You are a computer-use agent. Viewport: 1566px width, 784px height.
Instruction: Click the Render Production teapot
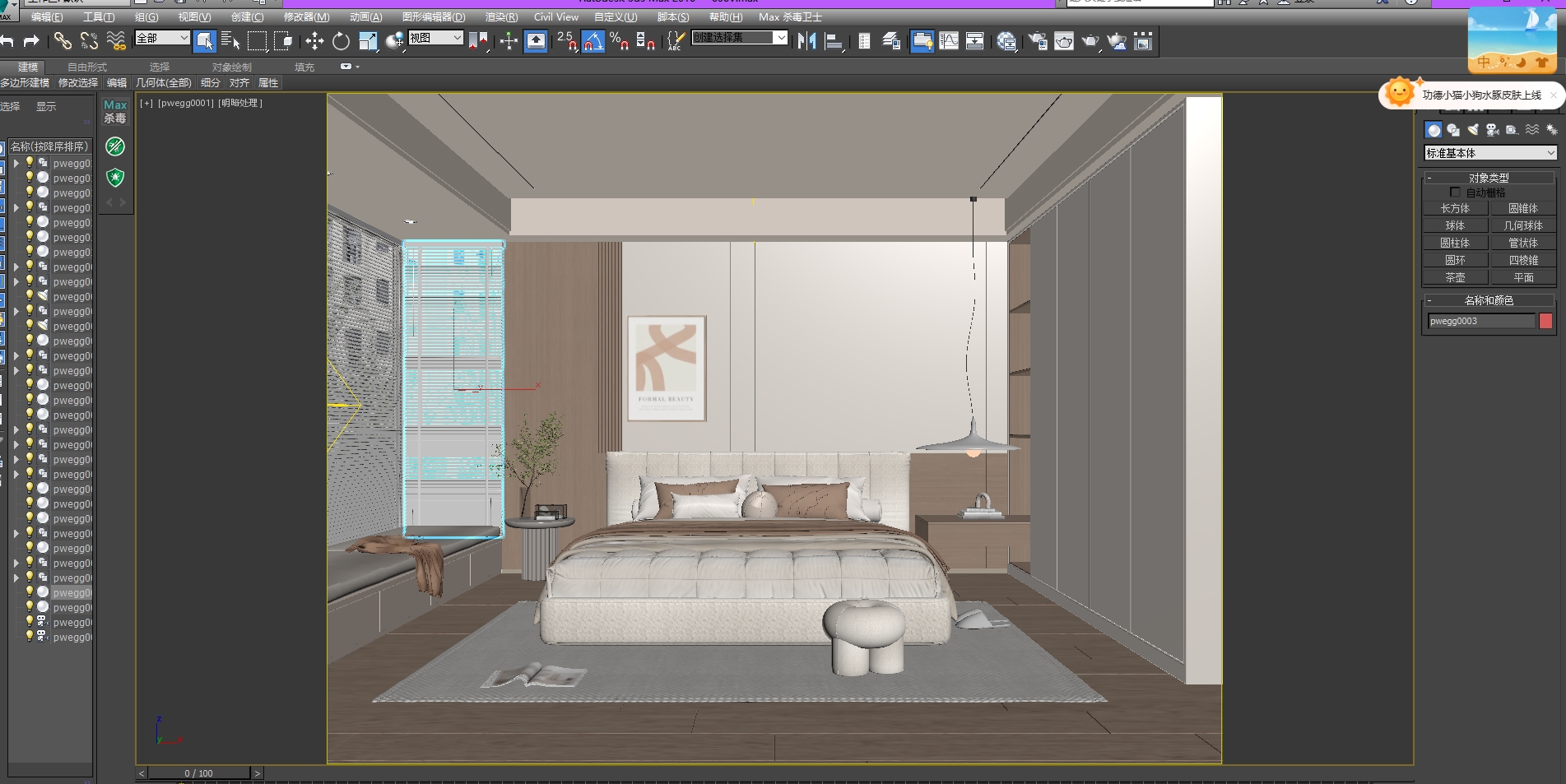(x=1090, y=41)
